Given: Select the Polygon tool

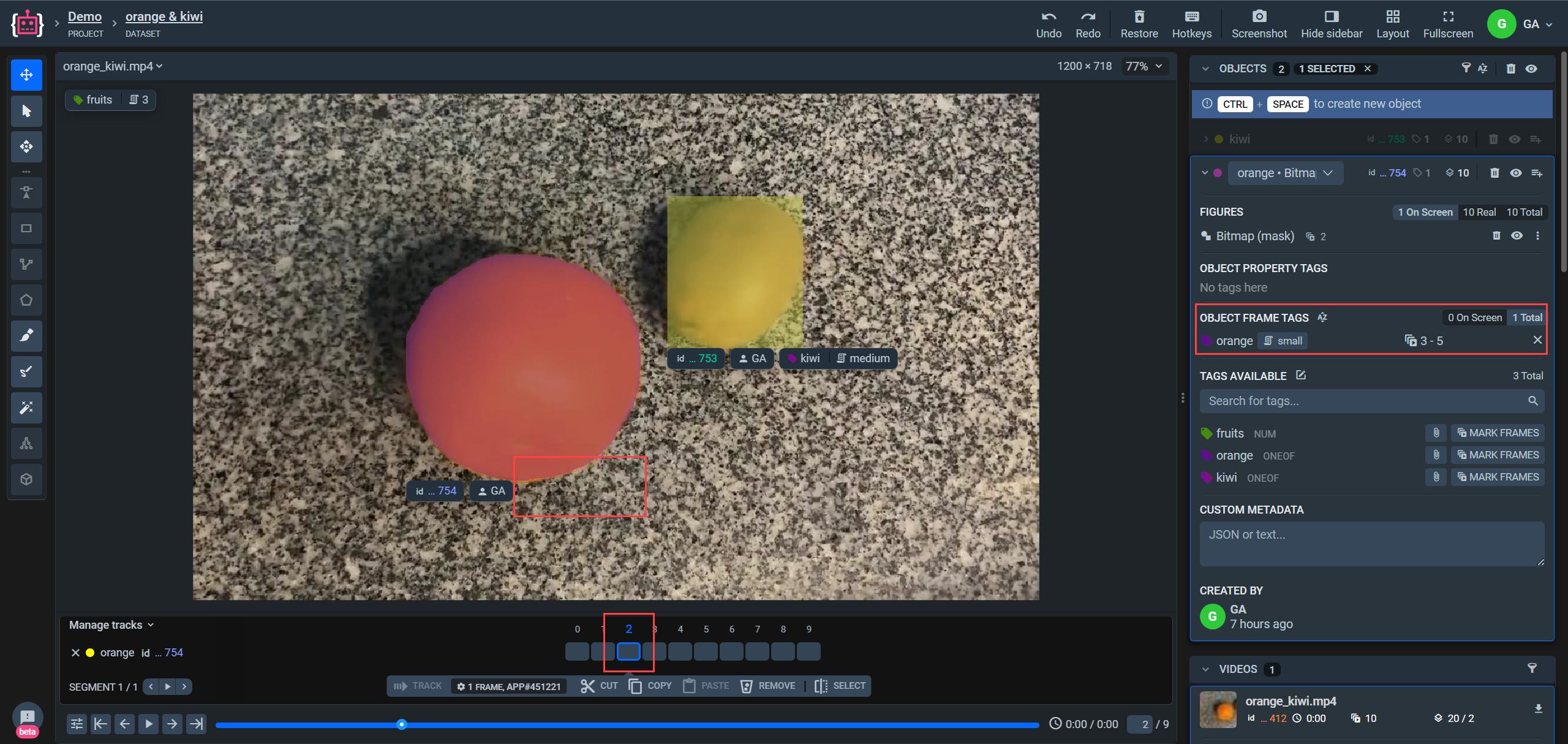Looking at the screenshot, I should (26, 300).
